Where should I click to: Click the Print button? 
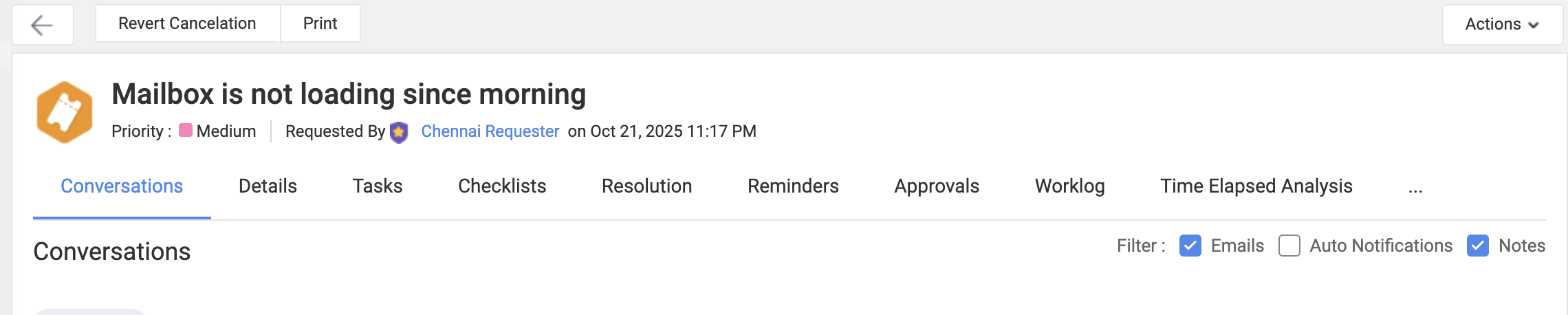[320, 23]
